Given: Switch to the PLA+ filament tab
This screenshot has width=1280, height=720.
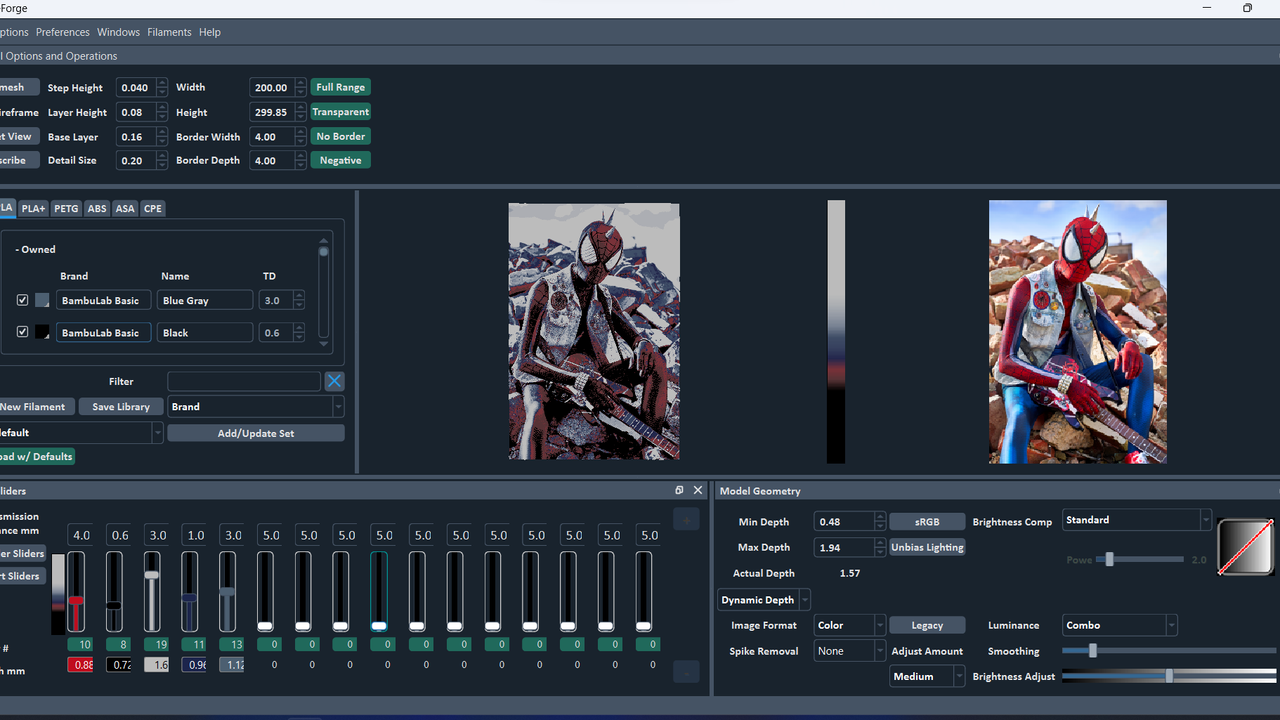Looking at the screenshot, I should (x=33, y=208).
